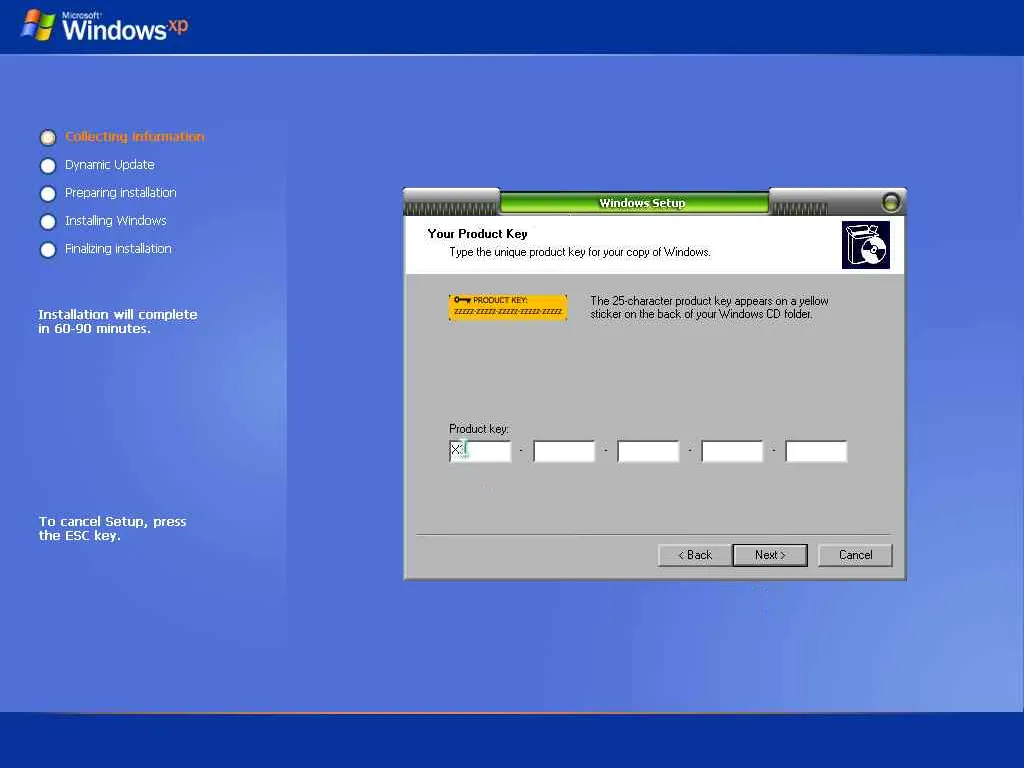Select the third product key field
The image size is (1024, 768).
pos(648,451)
